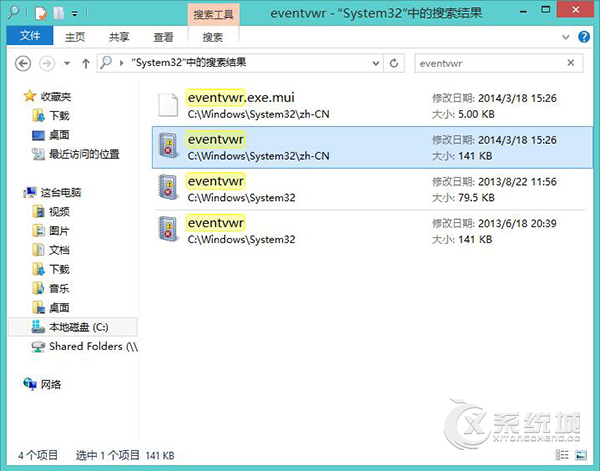Image resolution: width=600 pixels, height=471 pixels.
Task: Click the address bar search results path
Action: [189, 62]
